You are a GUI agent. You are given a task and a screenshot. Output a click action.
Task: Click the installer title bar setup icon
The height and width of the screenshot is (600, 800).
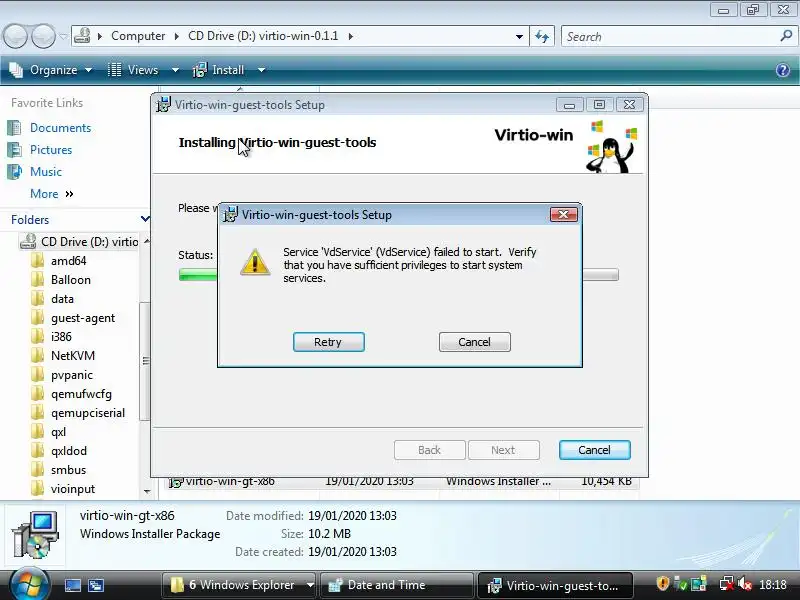[x=163, y=105]
